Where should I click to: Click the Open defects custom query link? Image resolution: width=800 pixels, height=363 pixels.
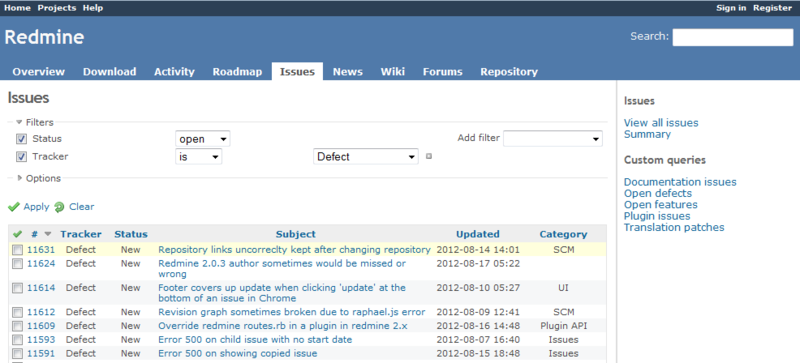[658, 193]
